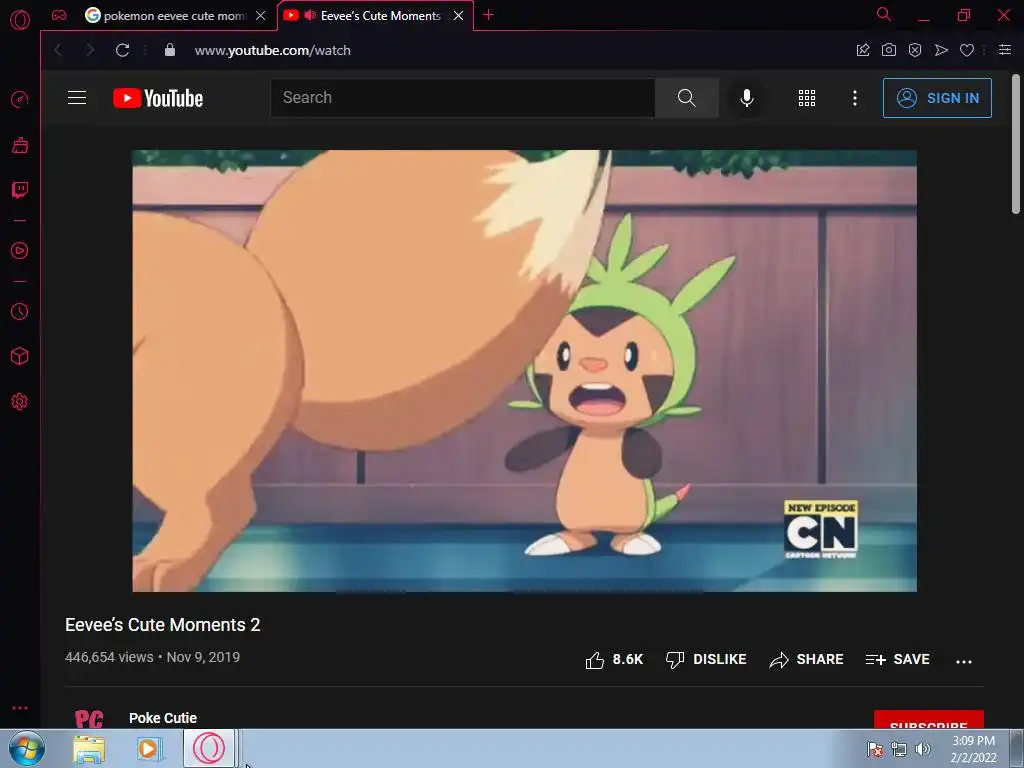Click SAVE to playlist button
1024x768 pixels.
pos(898,660)
